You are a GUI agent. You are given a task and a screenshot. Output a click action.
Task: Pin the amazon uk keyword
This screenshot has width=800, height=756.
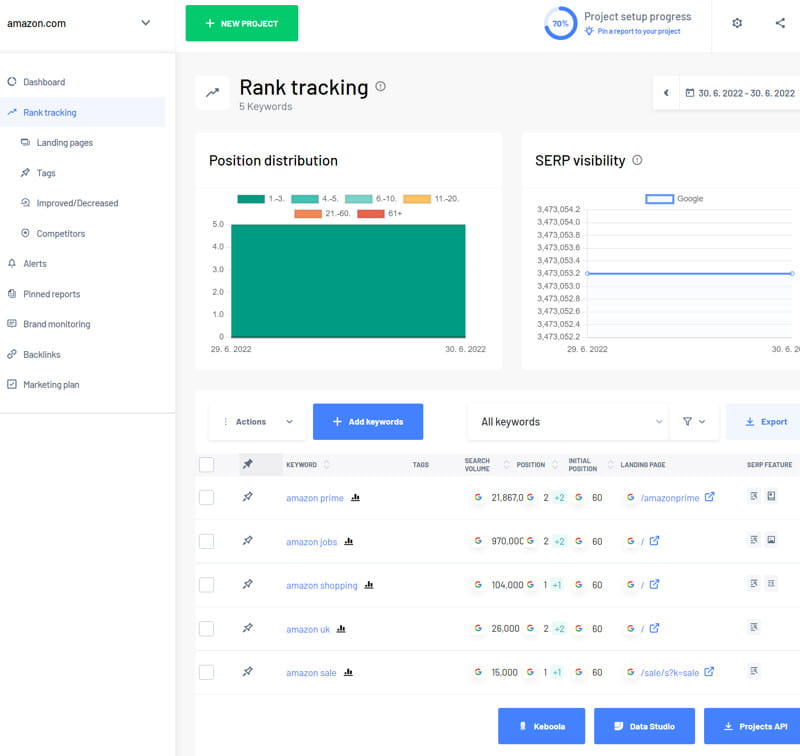pos(247,628)
